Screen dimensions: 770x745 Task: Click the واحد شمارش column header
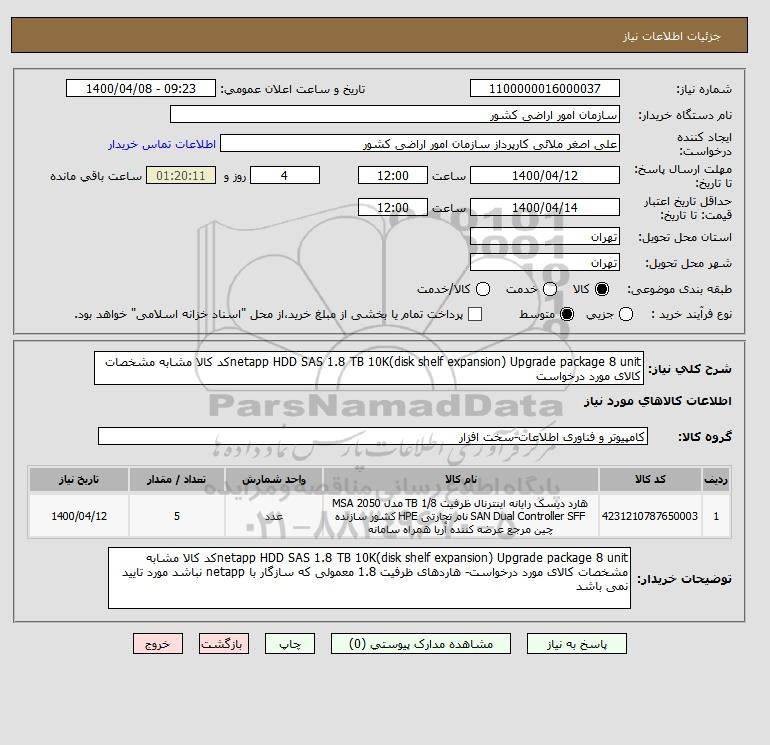[274, 479]
